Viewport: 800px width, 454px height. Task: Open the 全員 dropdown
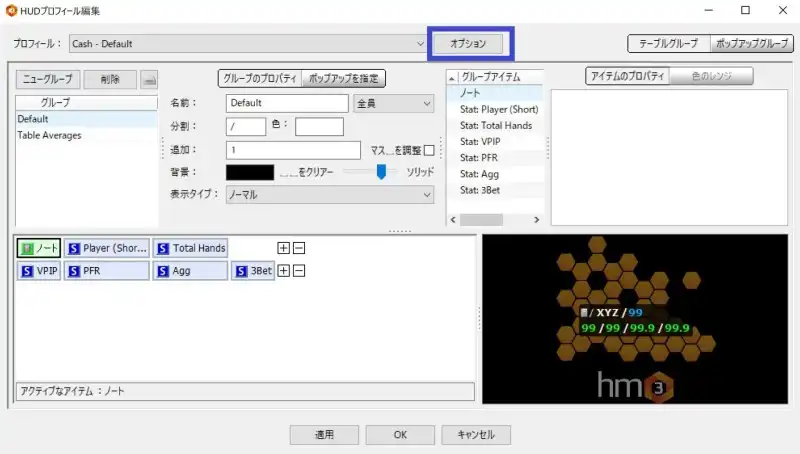point(392,103)
